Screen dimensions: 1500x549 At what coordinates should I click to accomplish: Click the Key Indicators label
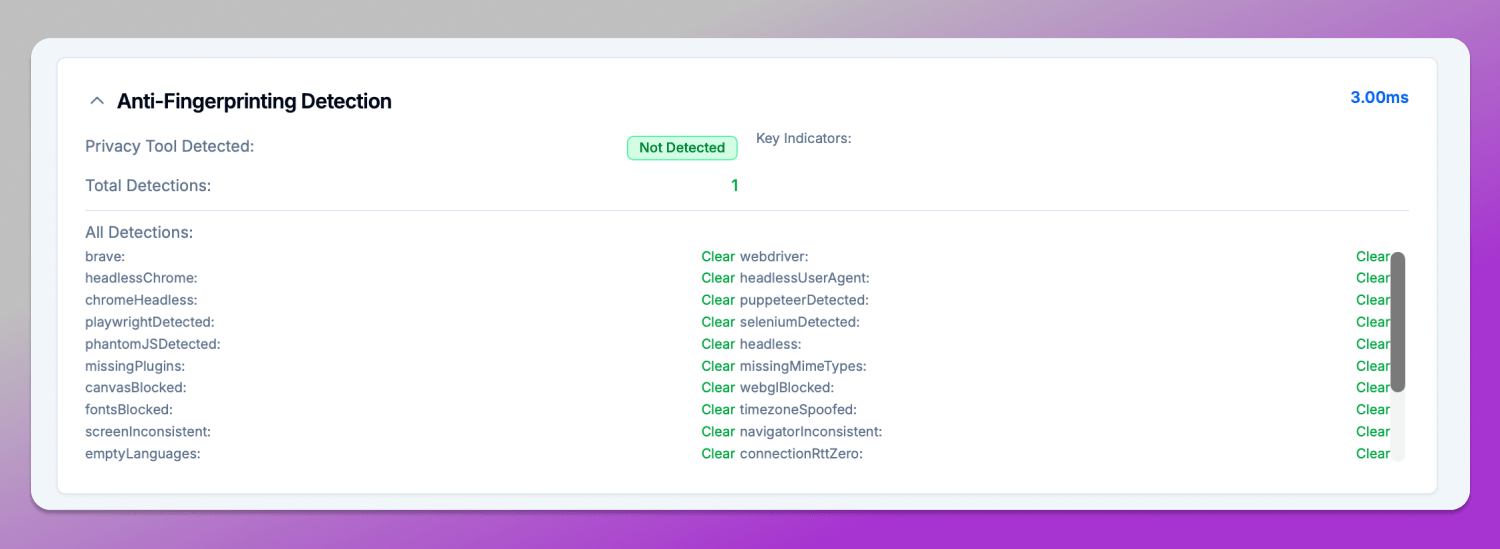tap(803, 139)
